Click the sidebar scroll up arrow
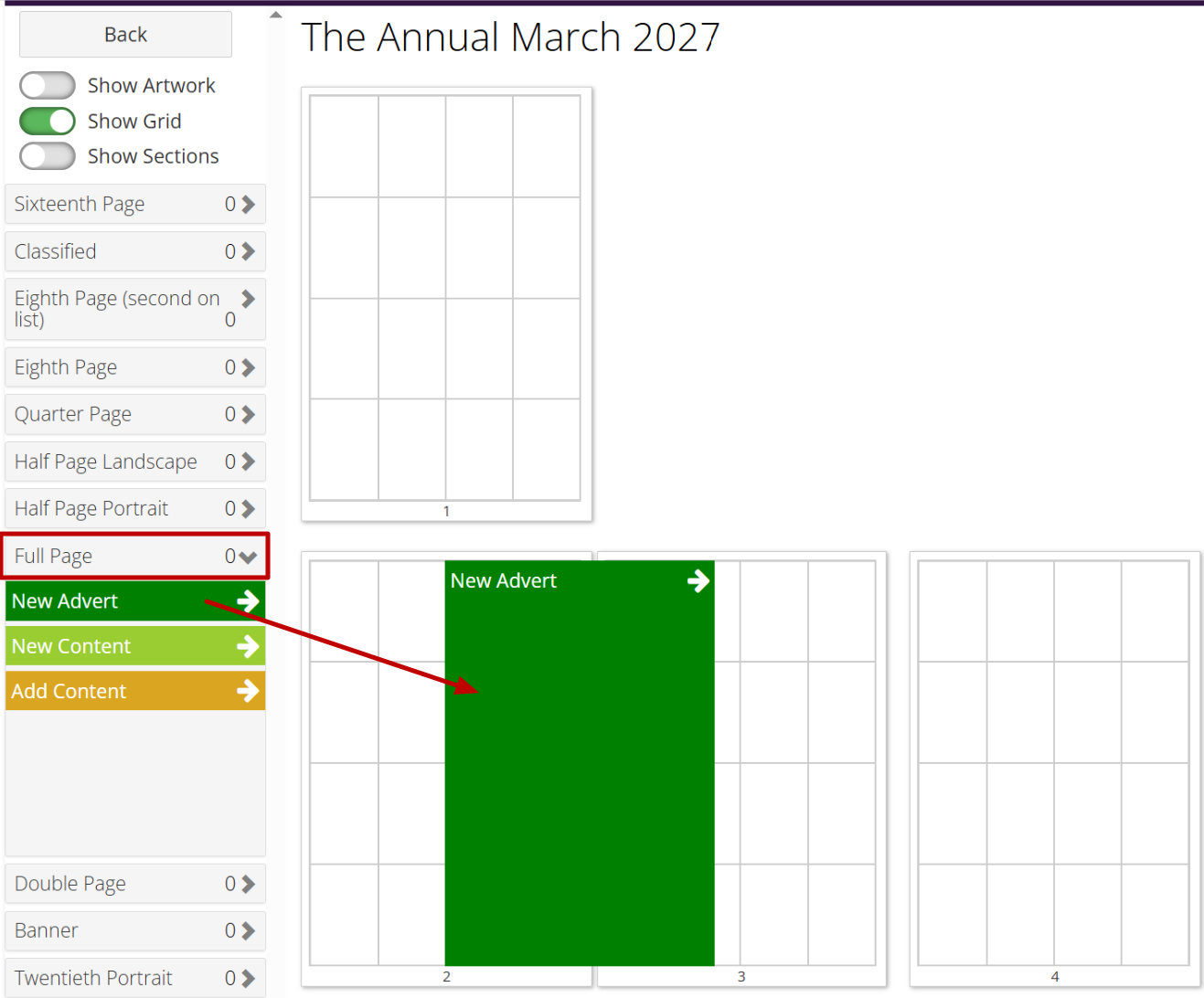The image size is (1204, 998). (x=276, y=15)
